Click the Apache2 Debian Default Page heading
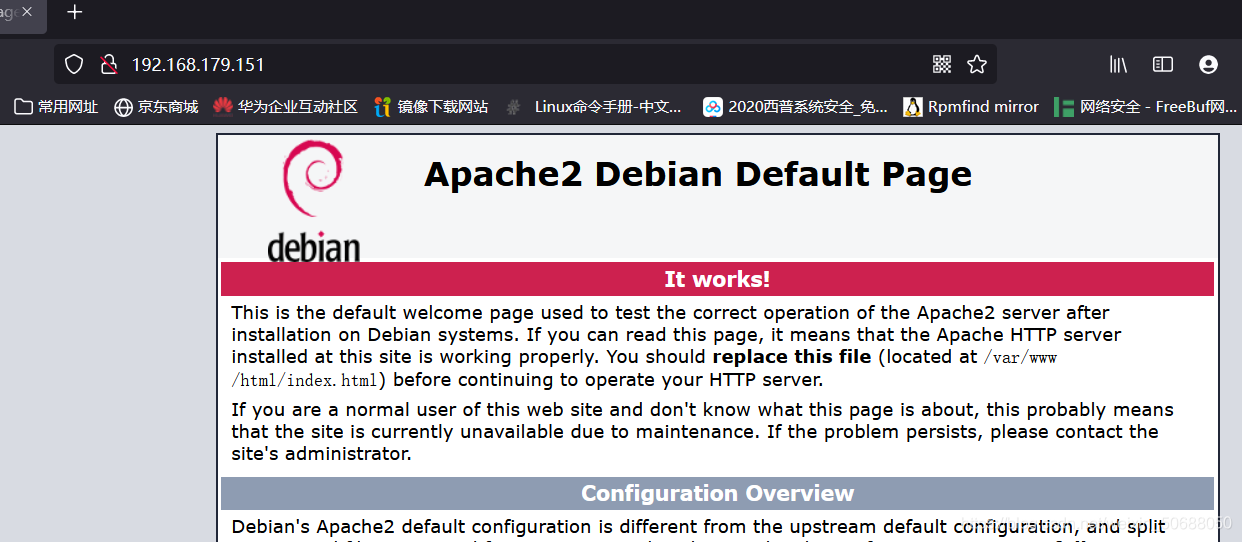This screenshot has height=542, width=1242. [698, 174]
